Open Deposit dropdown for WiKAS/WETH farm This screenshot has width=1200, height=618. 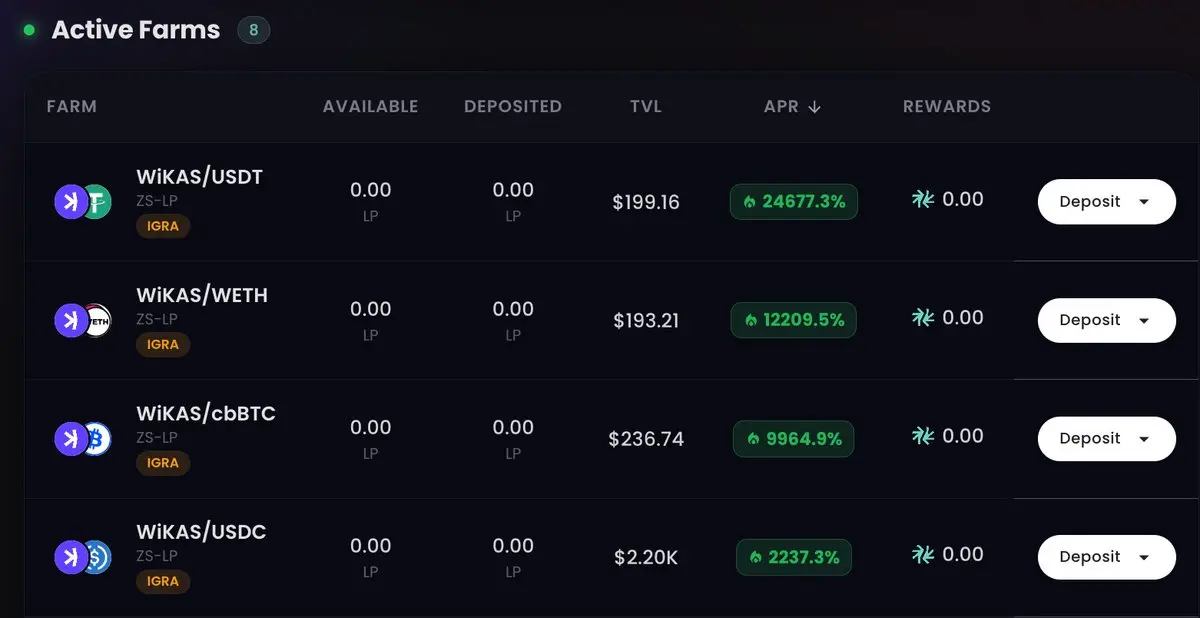pyautogui.click(x=1106, y=320)
